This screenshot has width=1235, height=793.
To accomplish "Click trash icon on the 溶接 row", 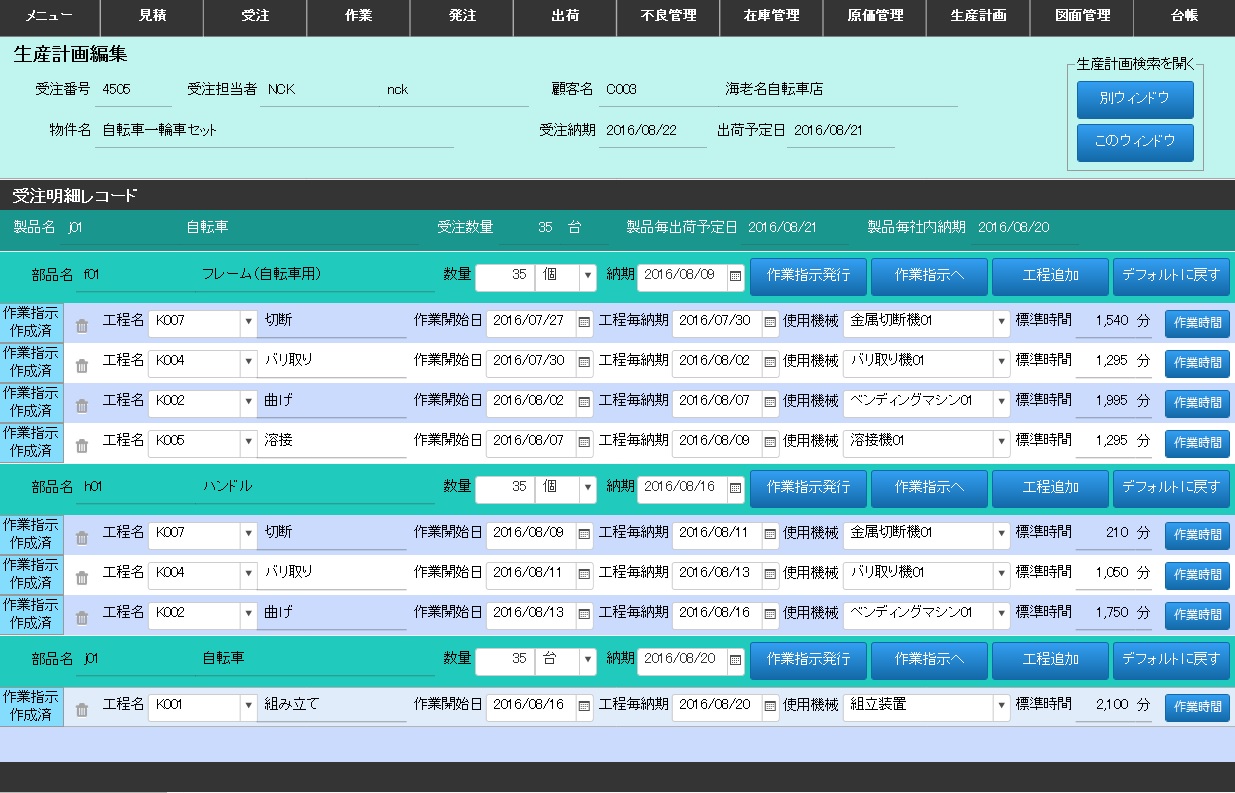I will (82, 445).
